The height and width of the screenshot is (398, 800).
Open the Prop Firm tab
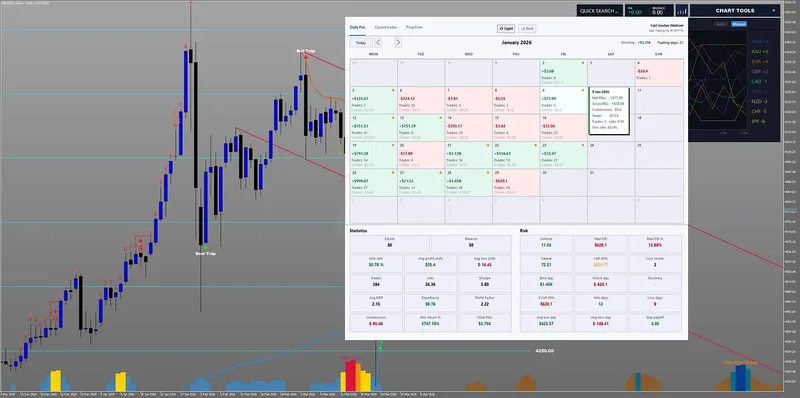click(x=414, y=27)
